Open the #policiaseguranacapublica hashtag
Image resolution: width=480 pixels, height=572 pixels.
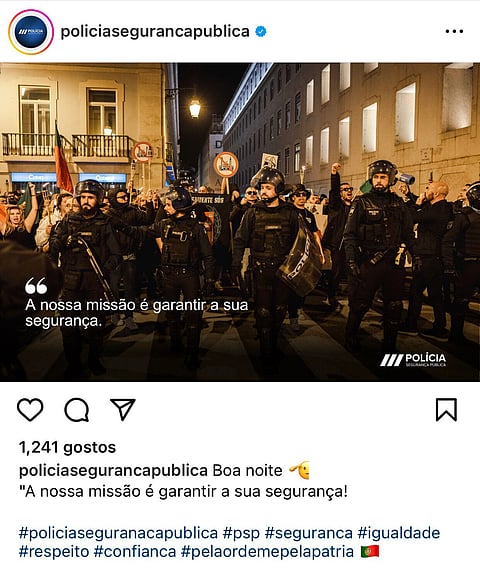coord(118,533)
